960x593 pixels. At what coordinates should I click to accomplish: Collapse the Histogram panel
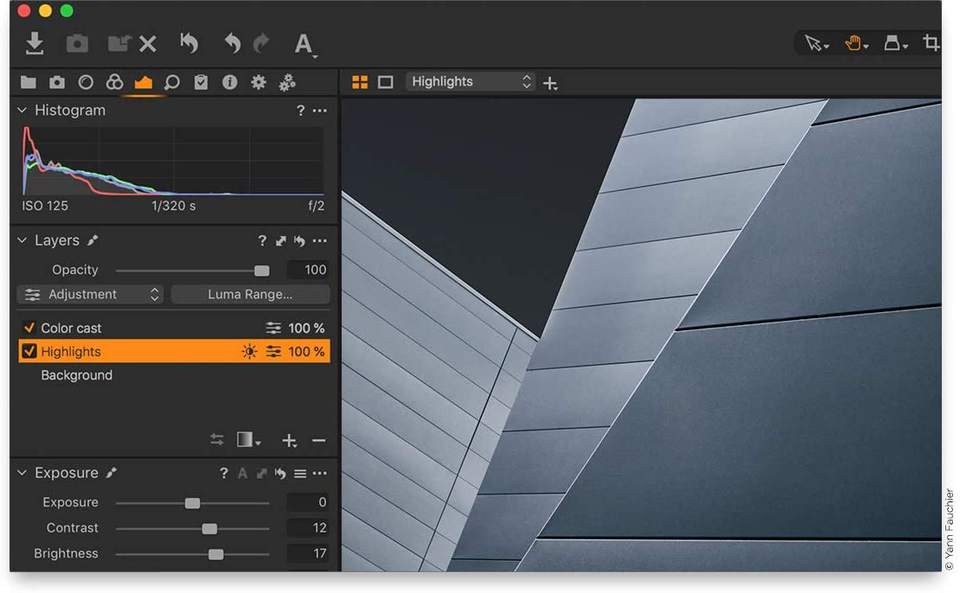(22, 110)
